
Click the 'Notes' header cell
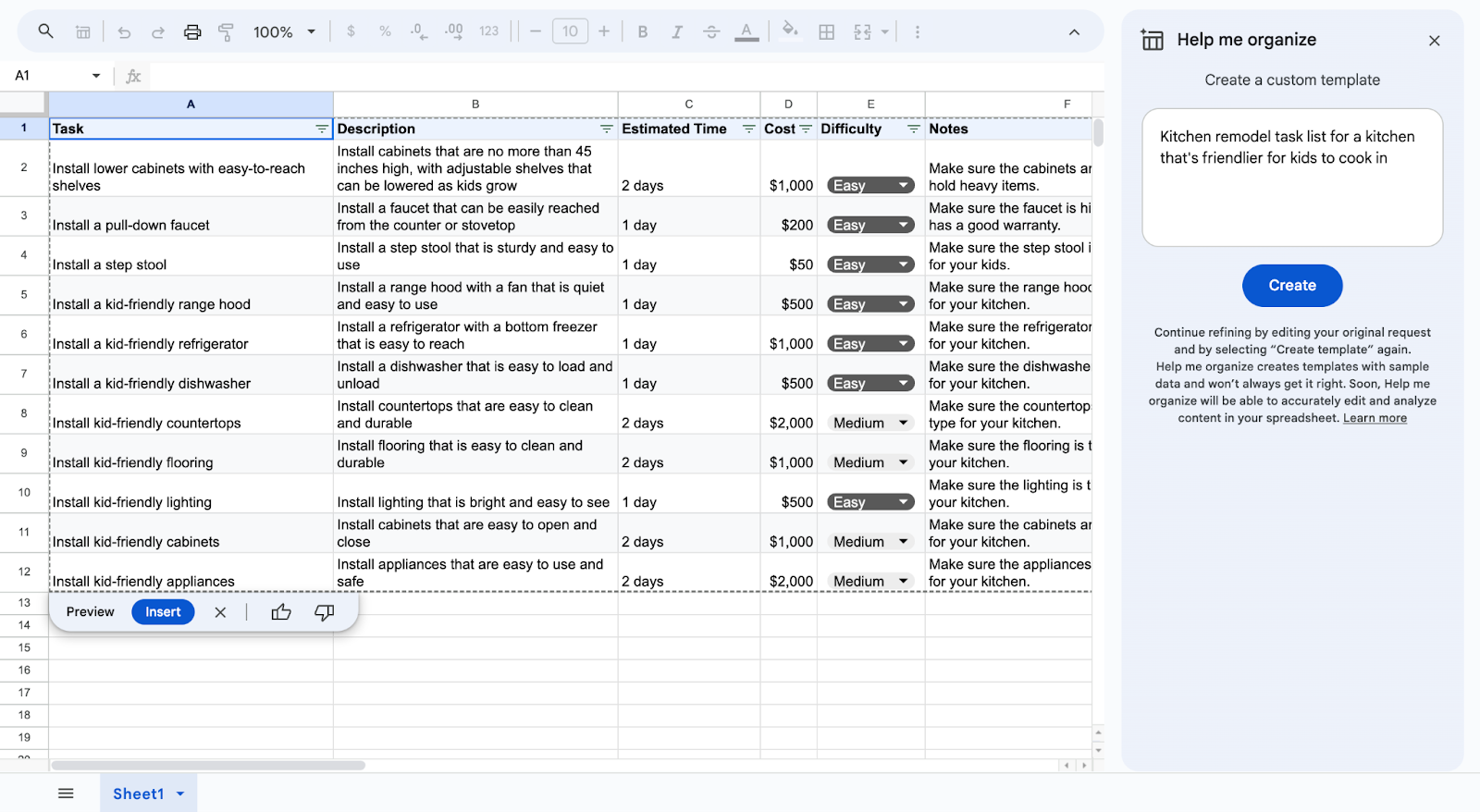[1008, 129]
